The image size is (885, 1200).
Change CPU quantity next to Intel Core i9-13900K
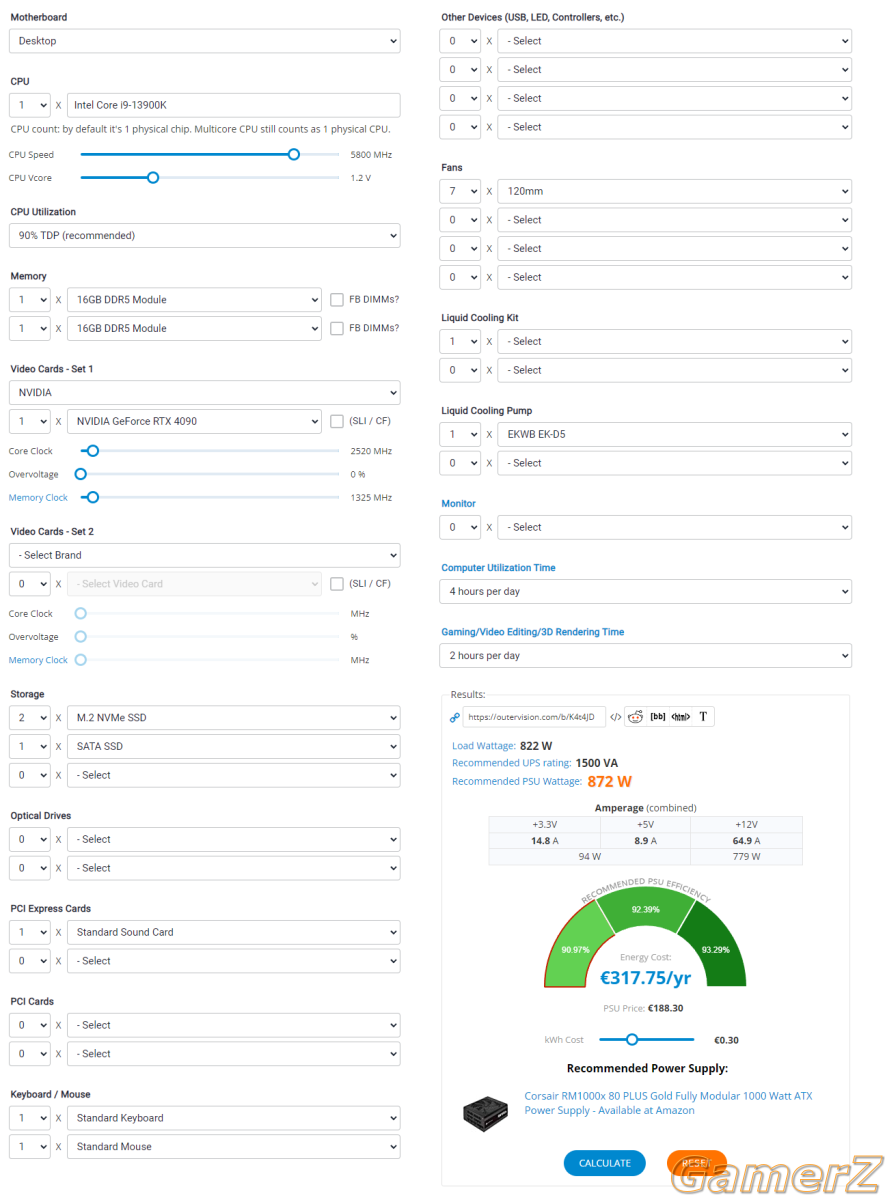pos(29,105)
